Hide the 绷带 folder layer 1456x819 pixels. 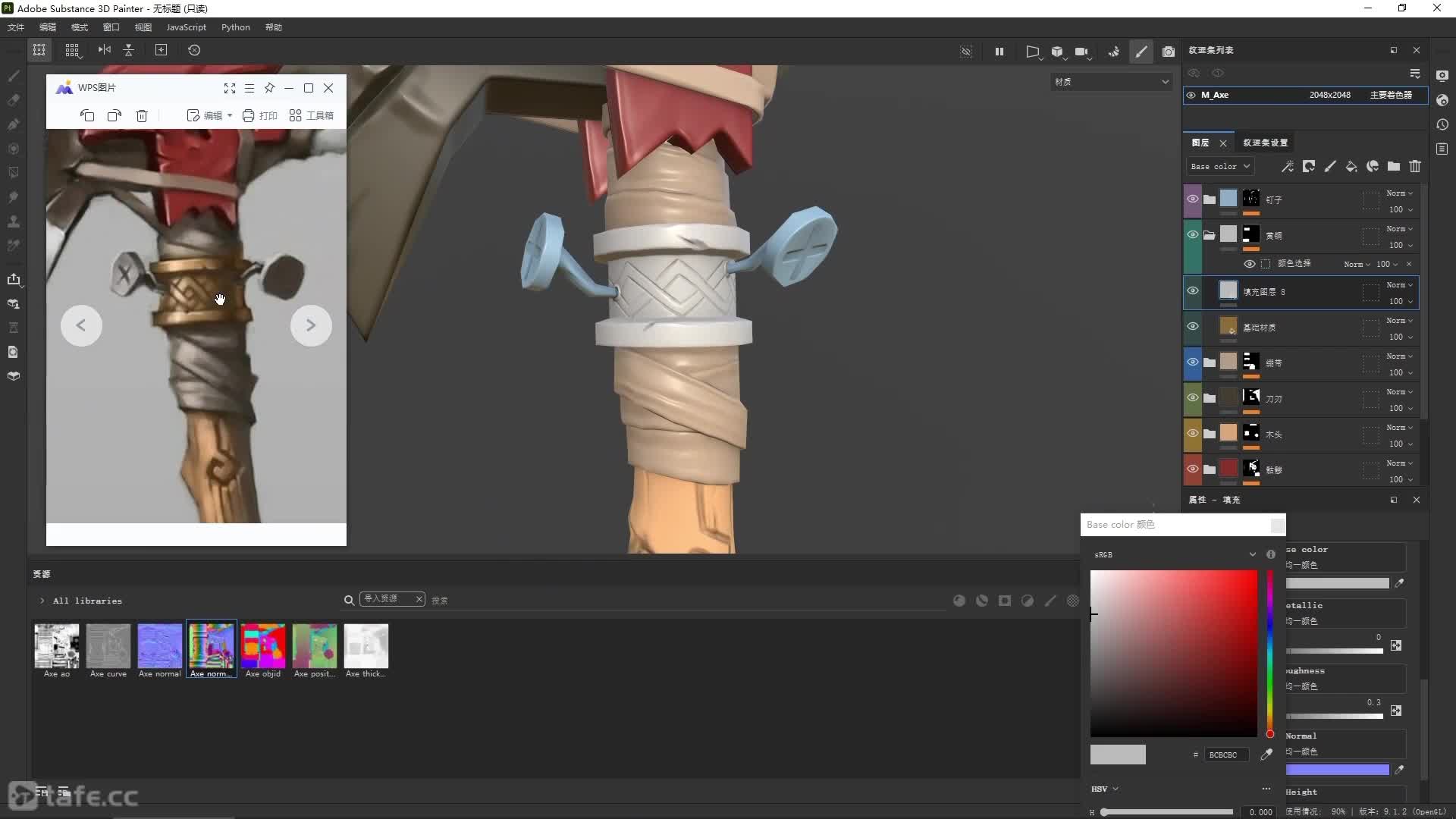[1193, 362]
